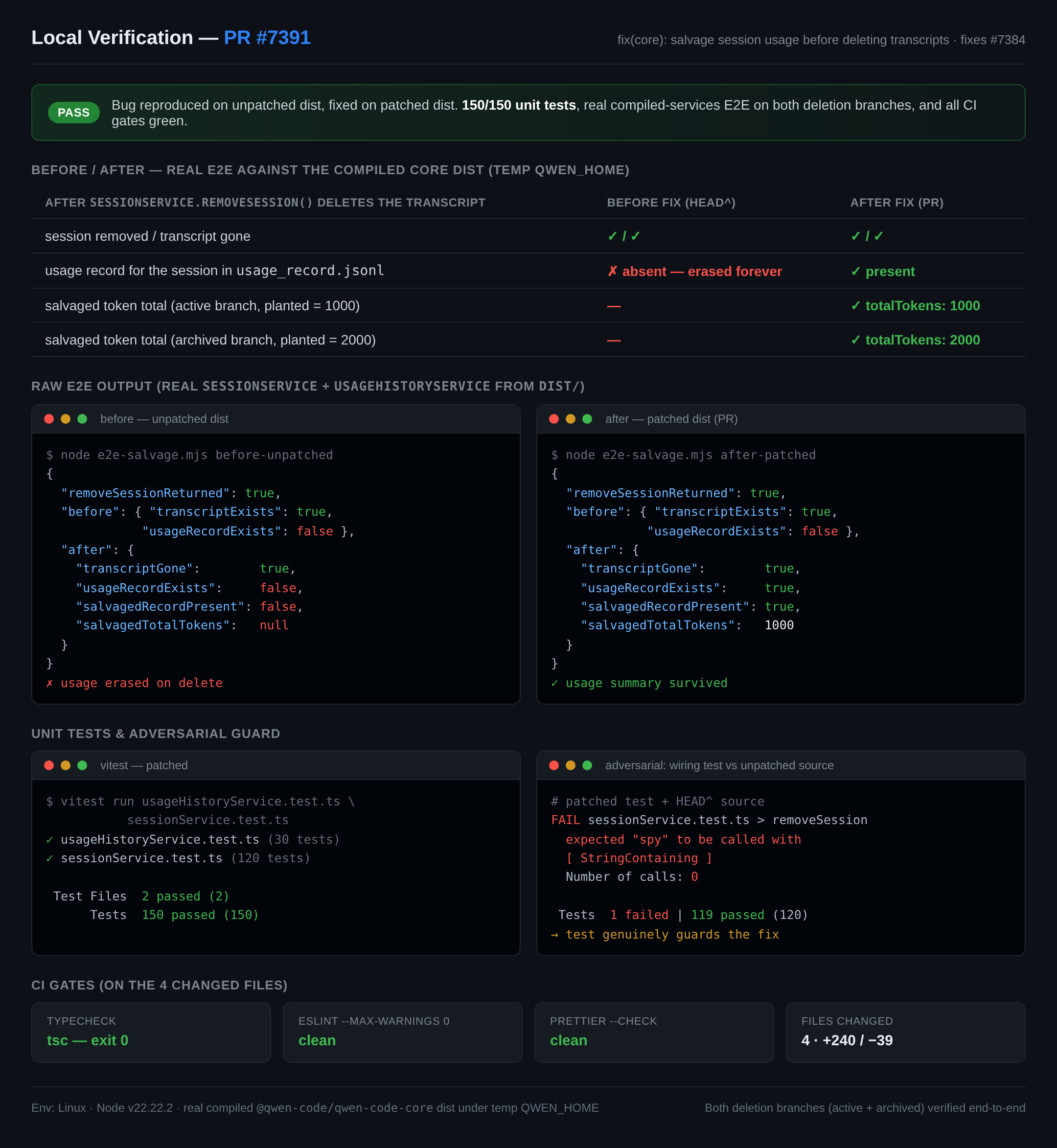Viewport: 1057px width, 1148px height.
Task: Click '$ node e2e-salvage.mjs before-unpatched' command
Action: point(189,455)
